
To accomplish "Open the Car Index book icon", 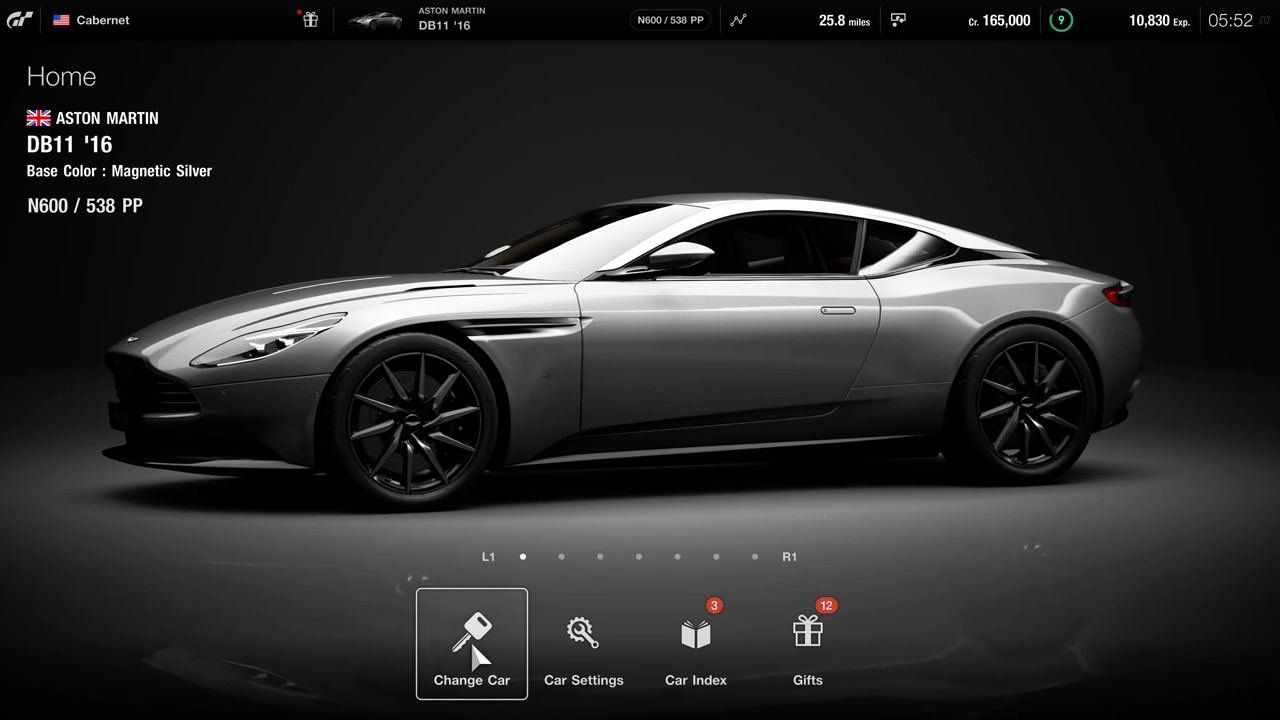I will (x=695, y=634).
